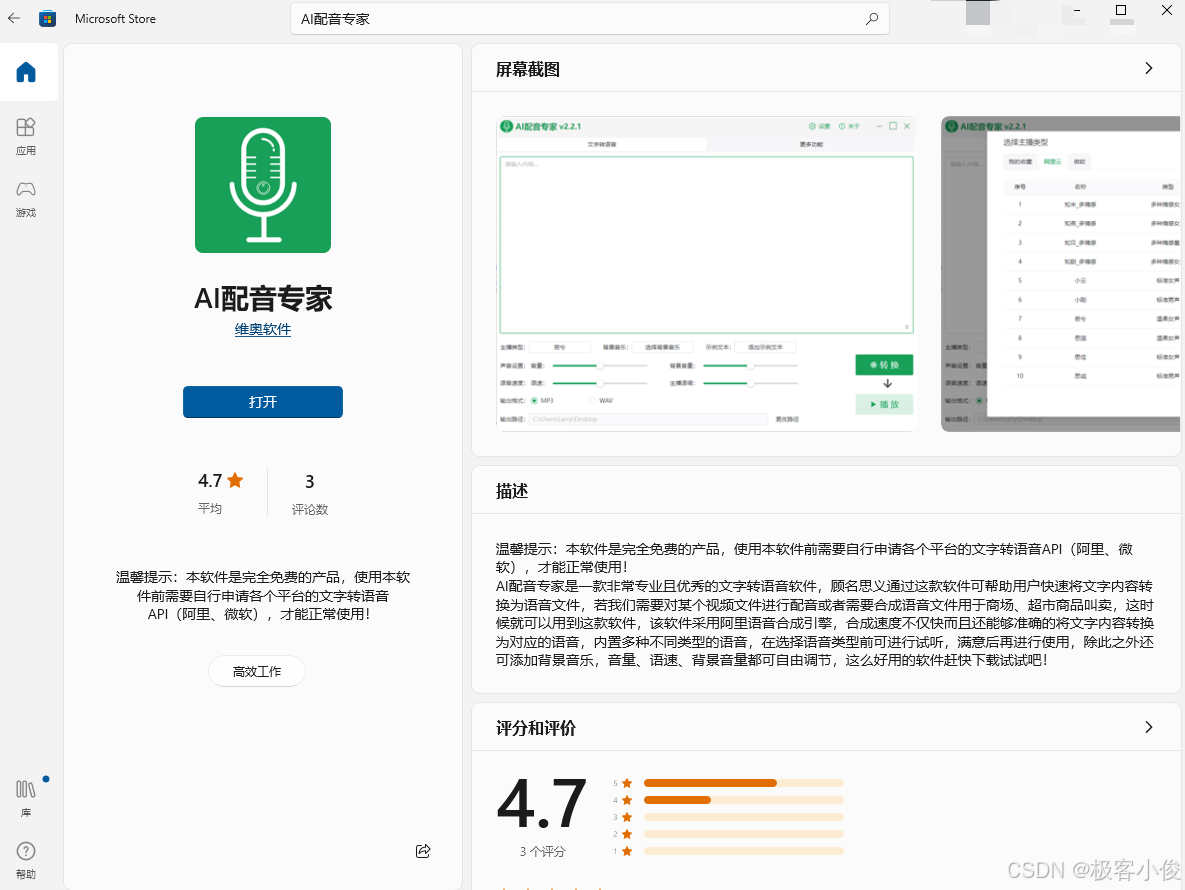
Task: Click the 3-star rating bar
Action: tap(744, 817)
